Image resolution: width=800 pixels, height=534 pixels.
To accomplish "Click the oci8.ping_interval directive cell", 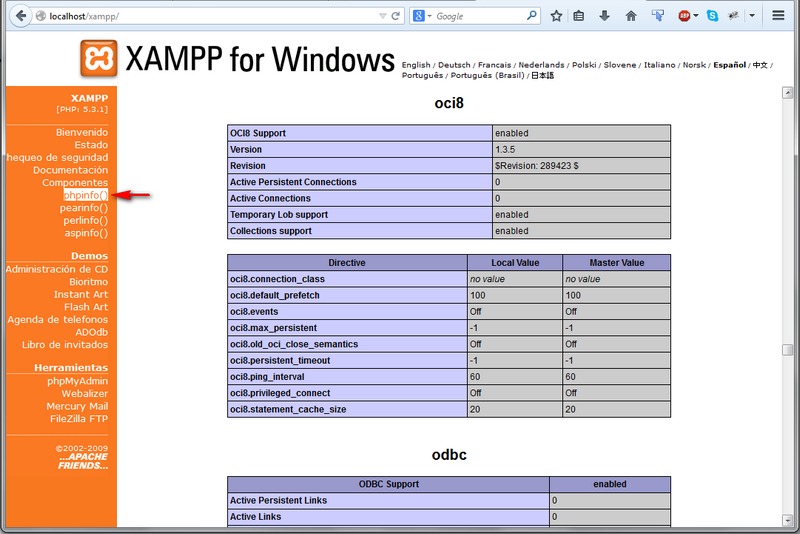I will pos(347,377).
